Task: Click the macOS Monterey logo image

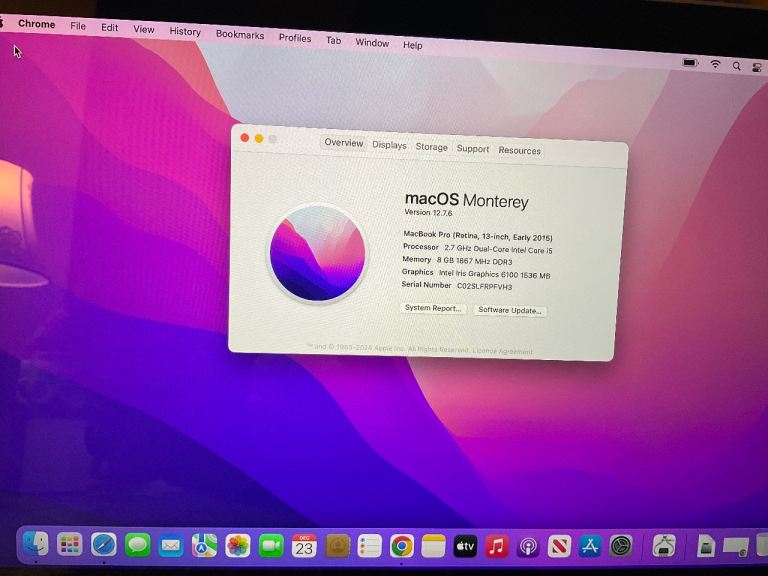Action: pos(317,253)
